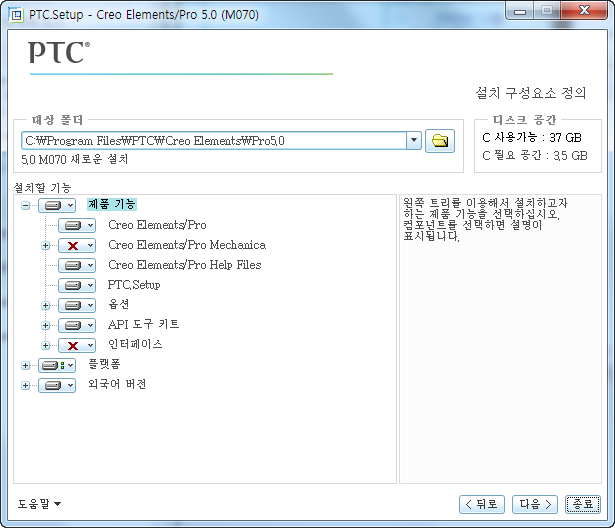The width and height of the screenshot is (615, 528).
Task: Select the 옵션 tree item
Action: (x=118, y=305)
